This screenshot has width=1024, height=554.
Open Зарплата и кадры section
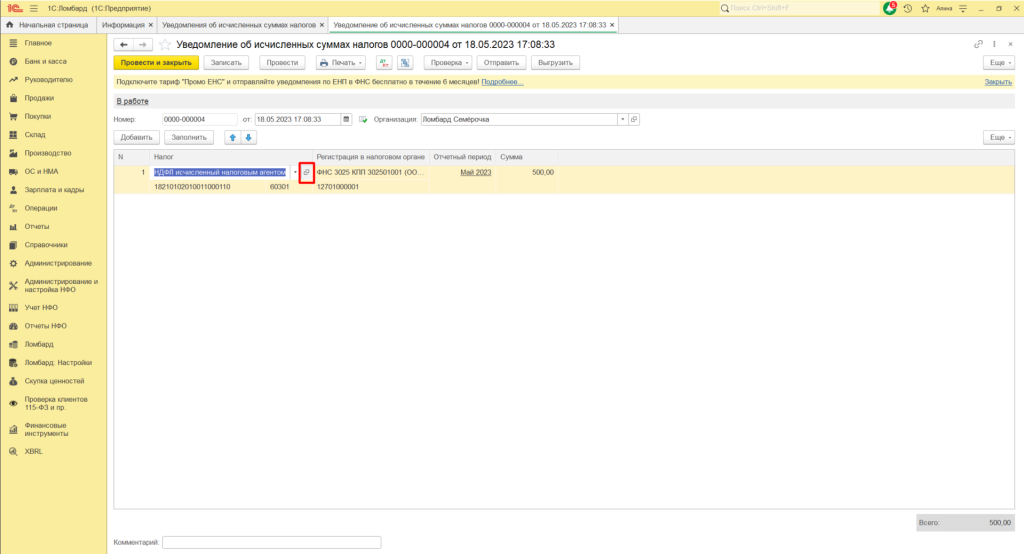point(53,189)
